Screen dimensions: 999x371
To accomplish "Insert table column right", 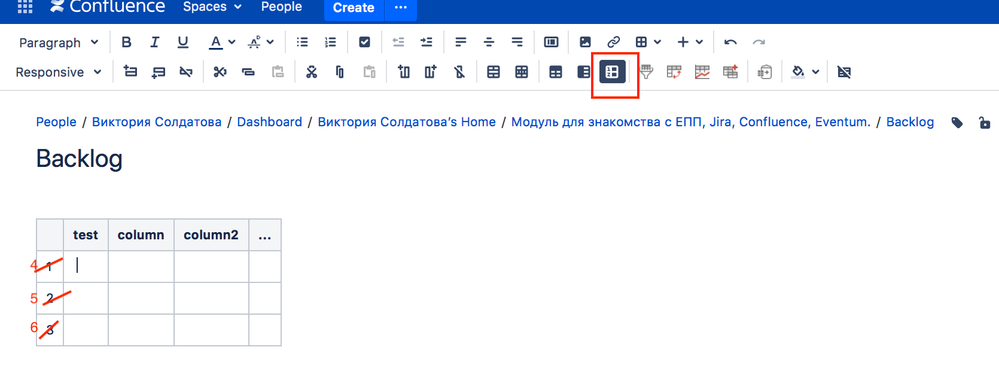I will tap(431, 72).
